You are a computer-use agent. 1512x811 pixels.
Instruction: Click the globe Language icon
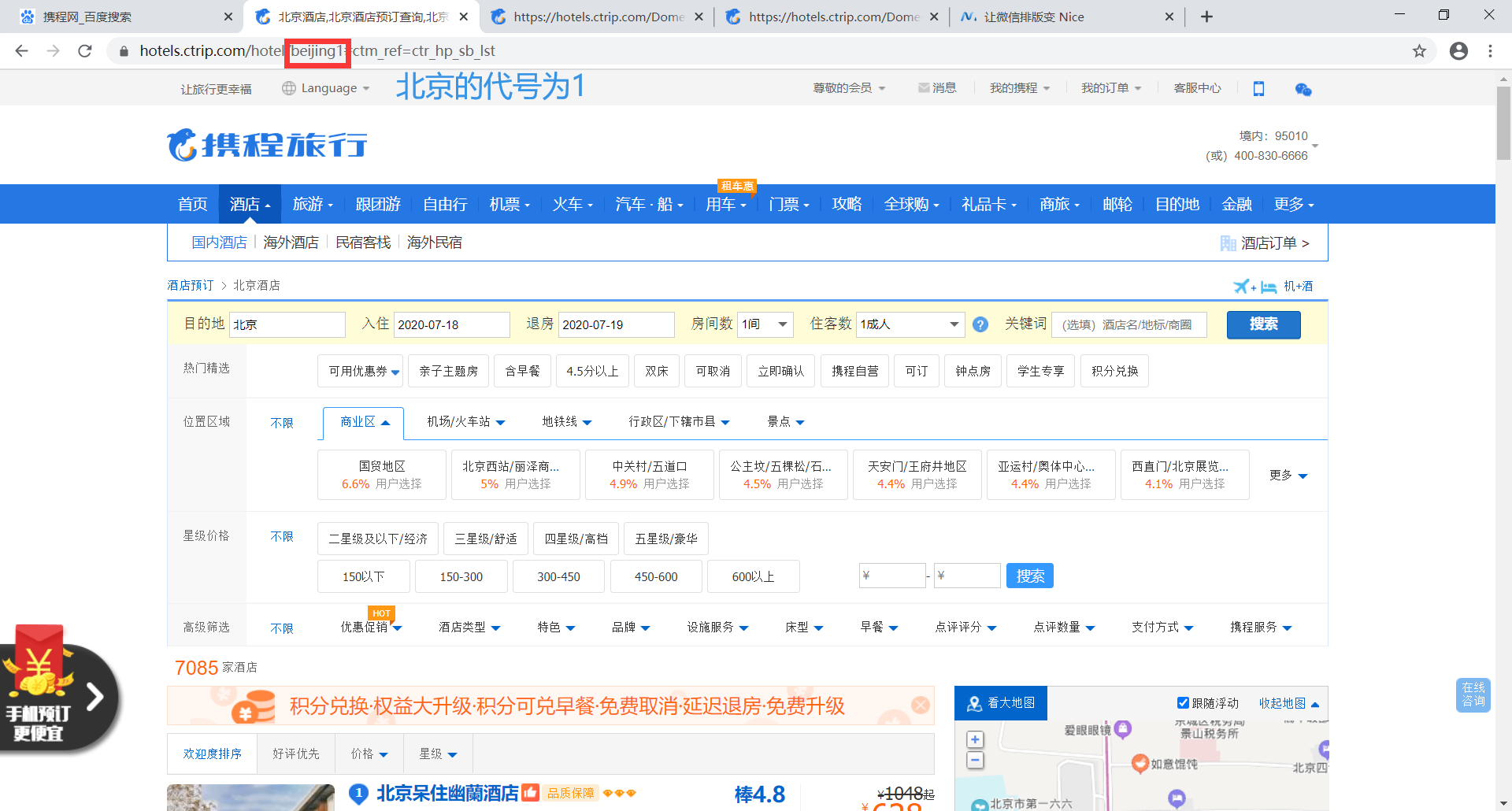(x=289, y=88)
